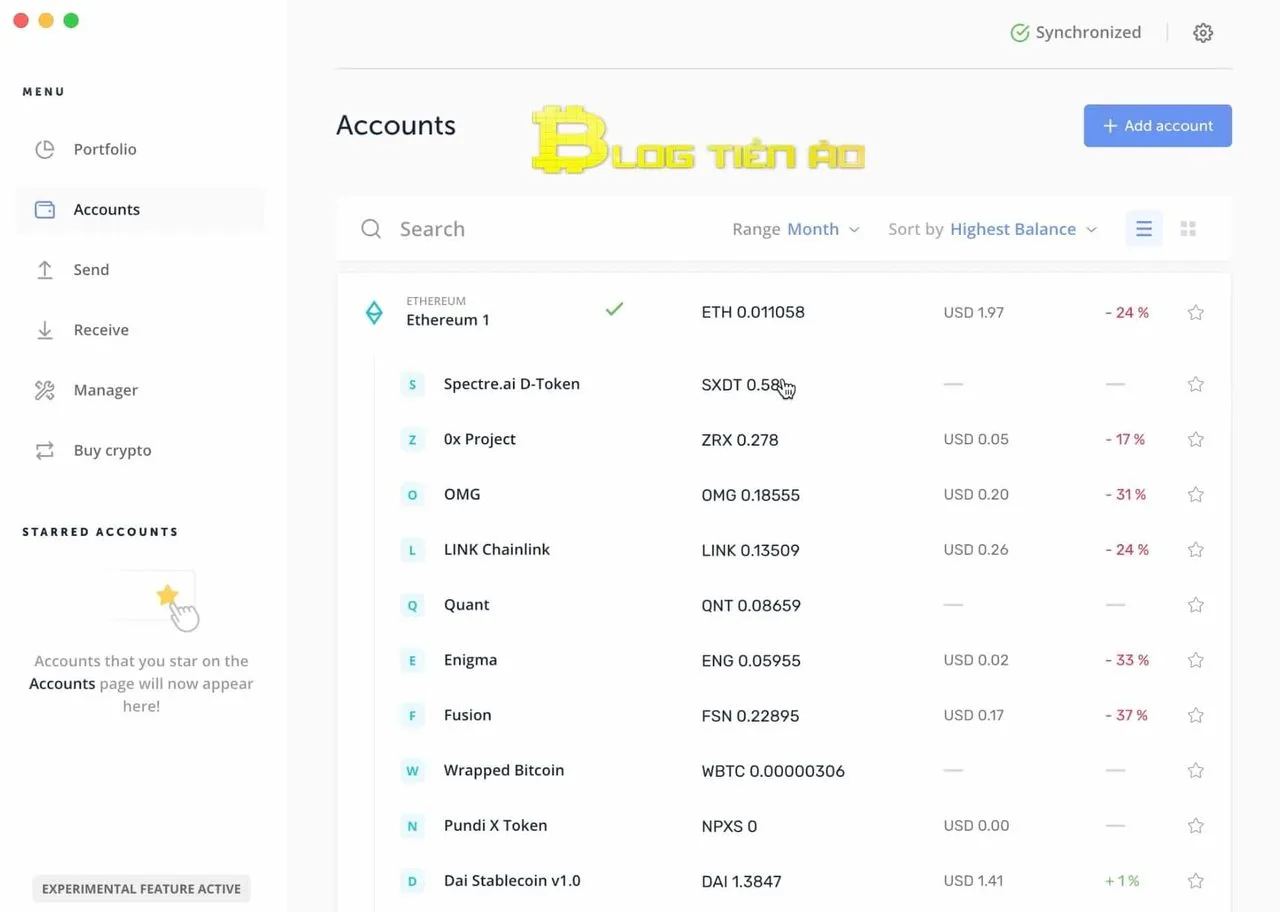Click the Add account button

click(1157, 126)
